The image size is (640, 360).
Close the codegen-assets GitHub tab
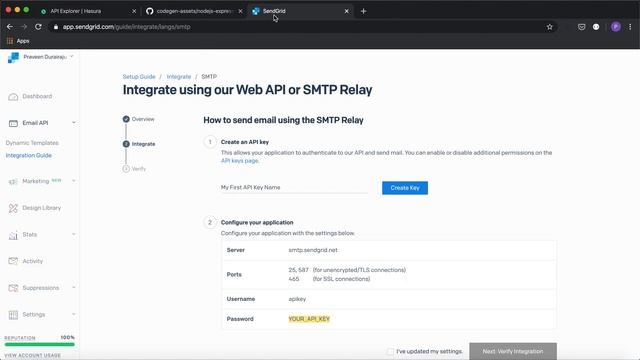[240, 11]
